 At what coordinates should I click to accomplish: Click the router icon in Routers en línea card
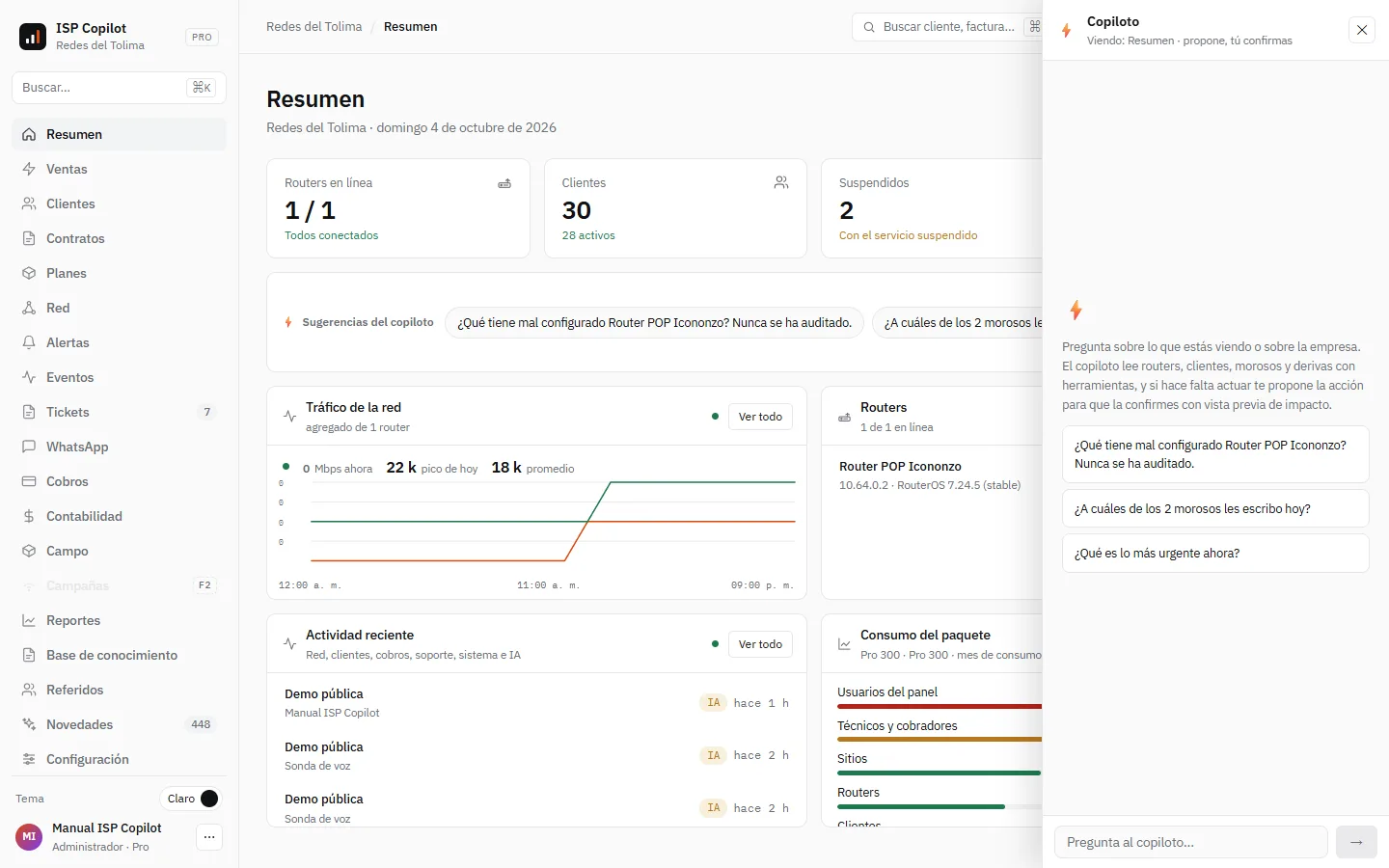pyautogui.click(x=504, y=183)
